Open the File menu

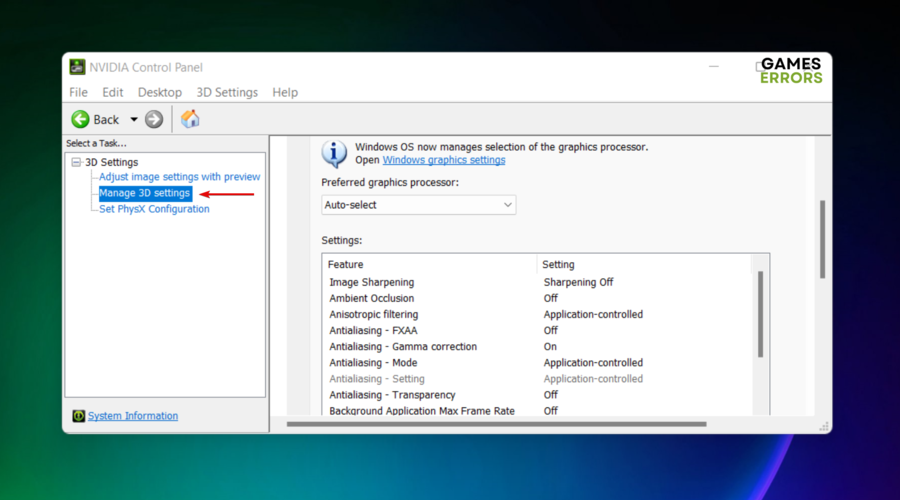pyautogui.click(x=78, y=92)
